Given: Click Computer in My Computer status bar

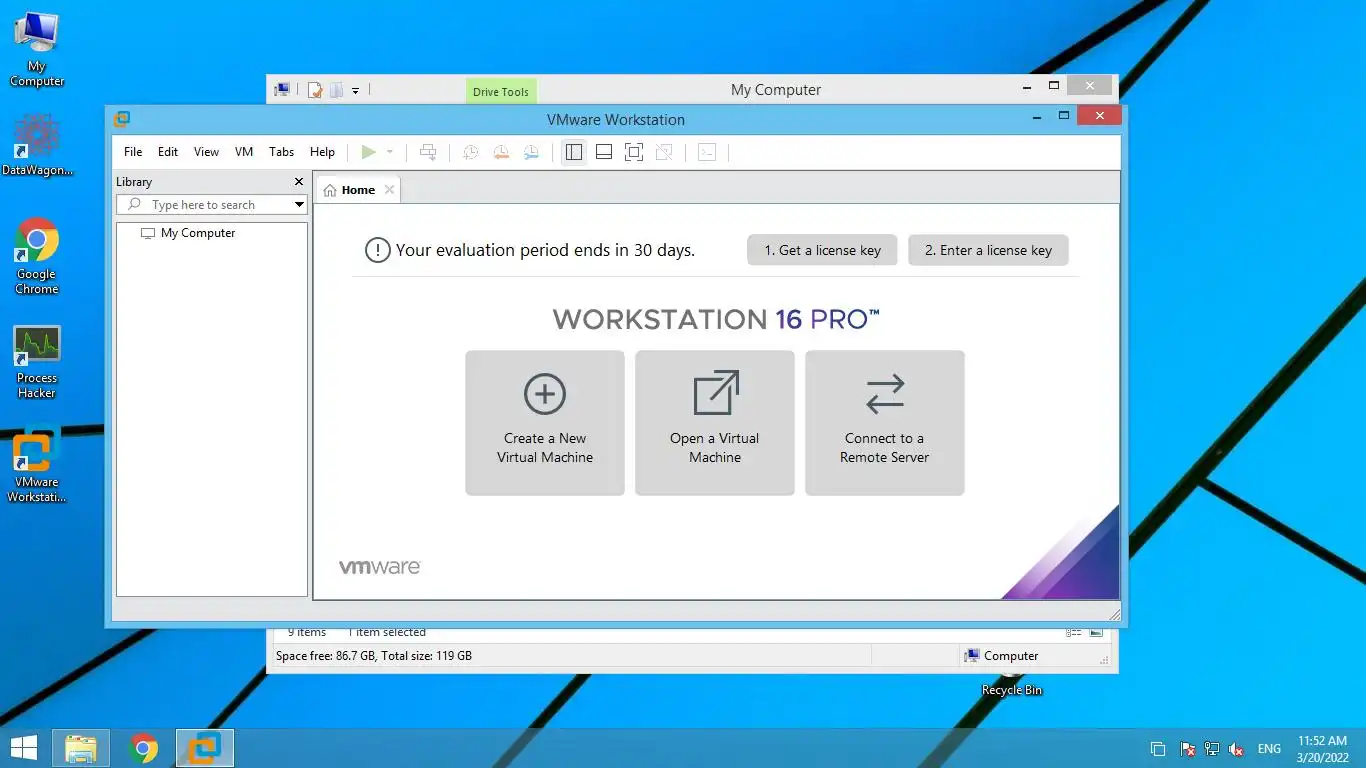Looking at the screenshot, I should pos(1001,656).
